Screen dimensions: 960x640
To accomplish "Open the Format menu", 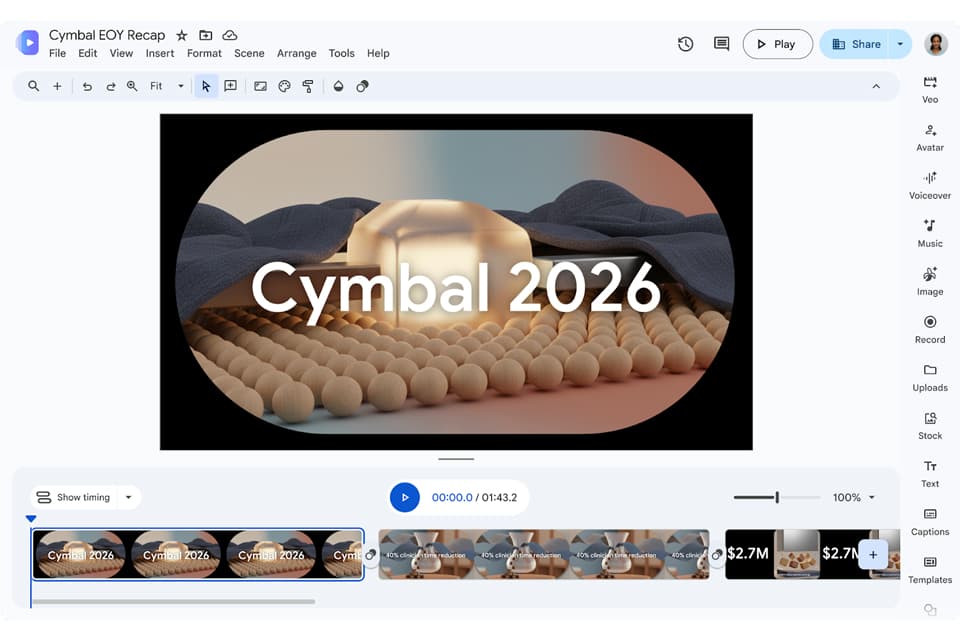I will click(204, 53).
